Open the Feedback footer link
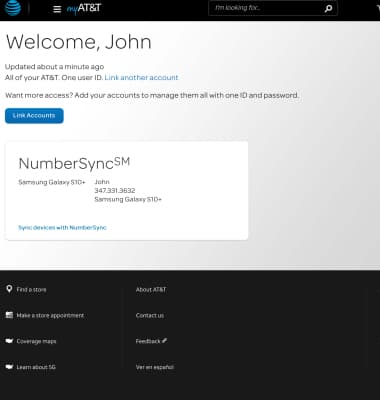The width and height of the screenshot is (380, 400). [x=148, y=341]
